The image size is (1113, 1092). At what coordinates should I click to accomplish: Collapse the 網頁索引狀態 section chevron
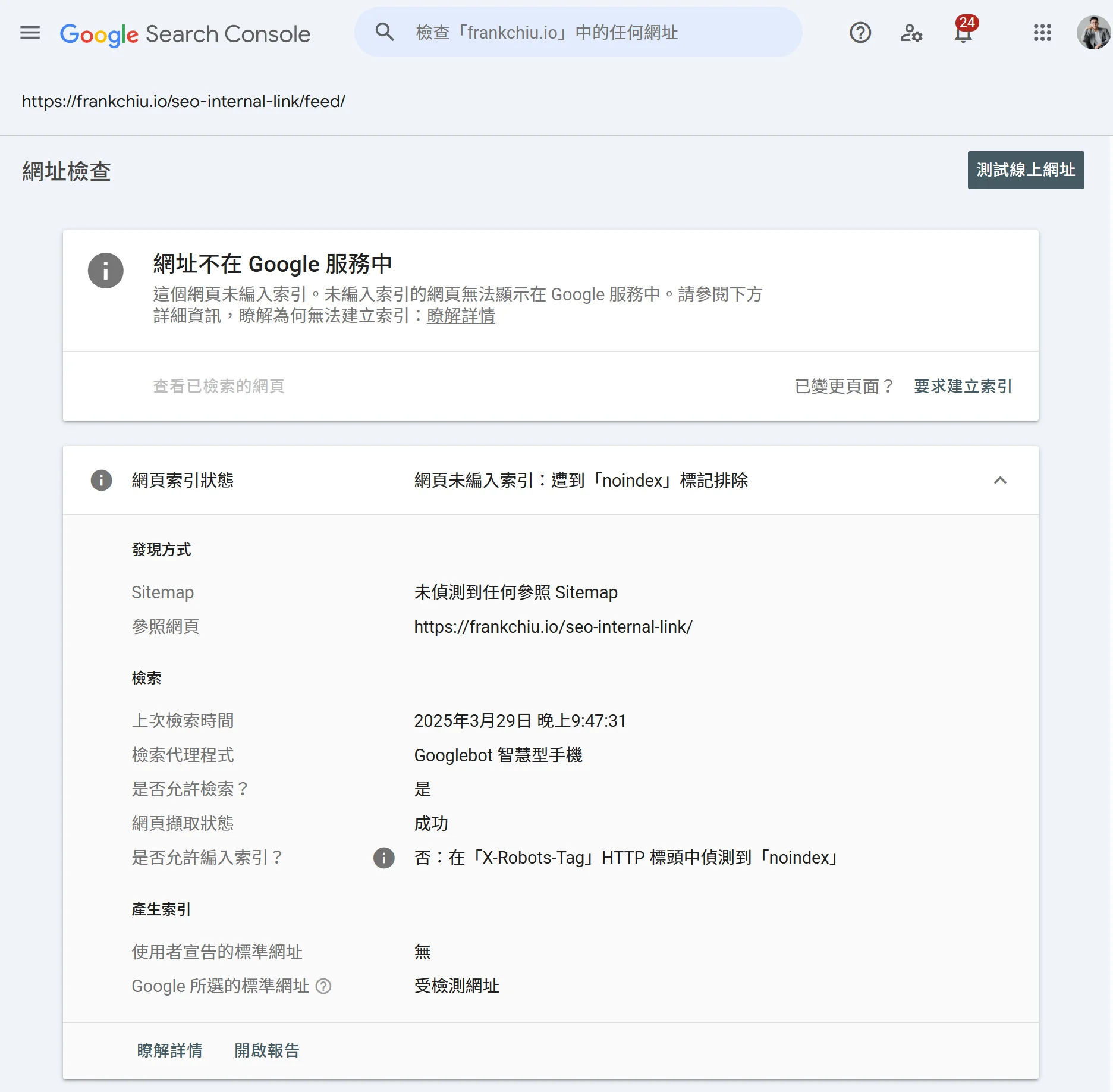[1000, 480]
